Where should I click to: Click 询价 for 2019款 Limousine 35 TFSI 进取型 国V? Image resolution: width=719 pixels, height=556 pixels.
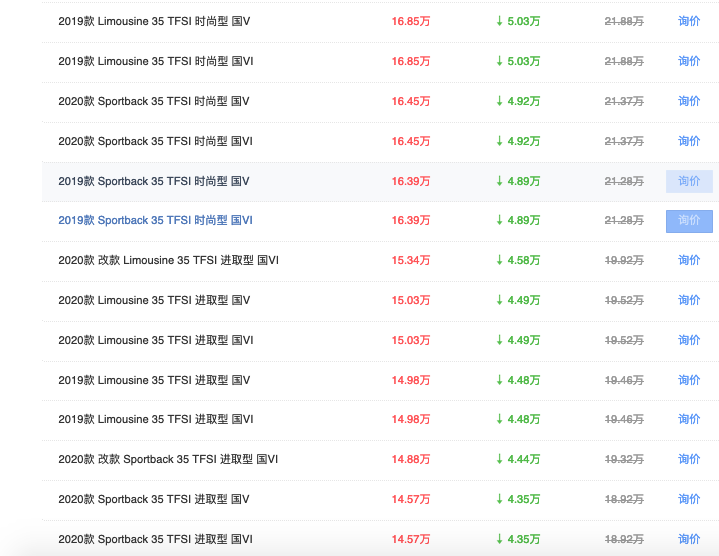pos(689,380)
